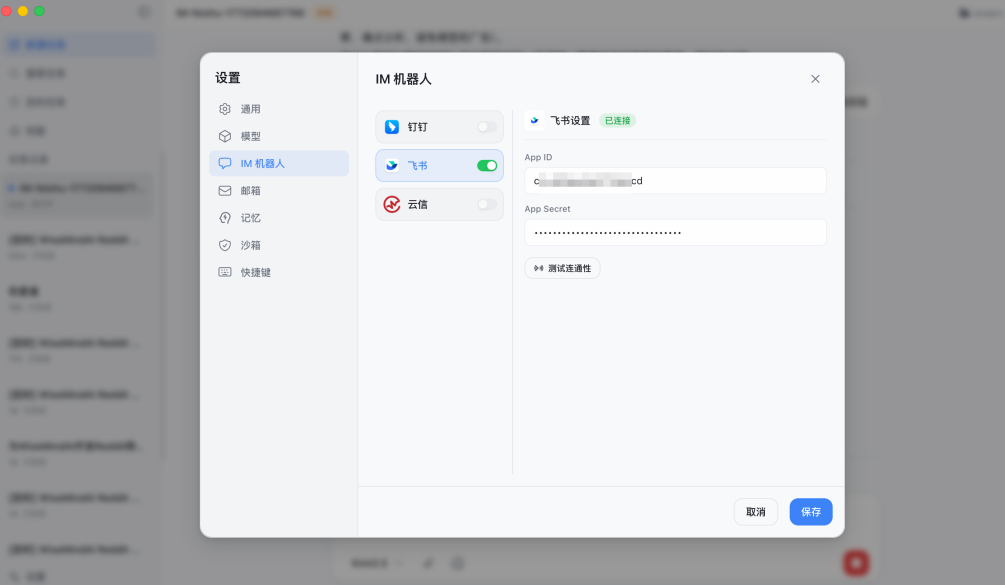Click the gear icon beside 通用

[225, 109]
